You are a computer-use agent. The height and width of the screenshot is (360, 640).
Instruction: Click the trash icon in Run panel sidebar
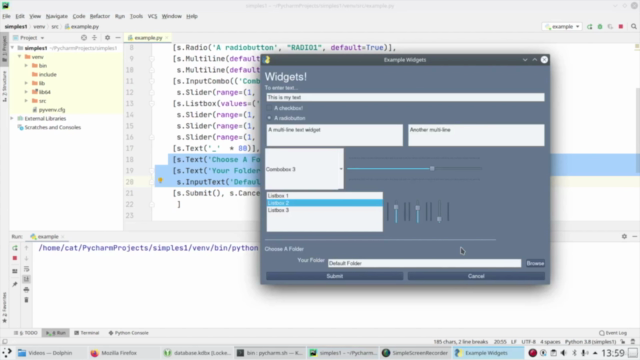pyautogui.click(x=27, y=300)
